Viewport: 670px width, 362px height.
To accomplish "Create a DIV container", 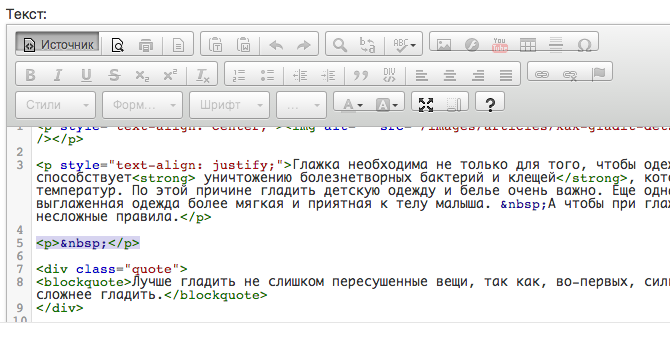I will [389, 75].
